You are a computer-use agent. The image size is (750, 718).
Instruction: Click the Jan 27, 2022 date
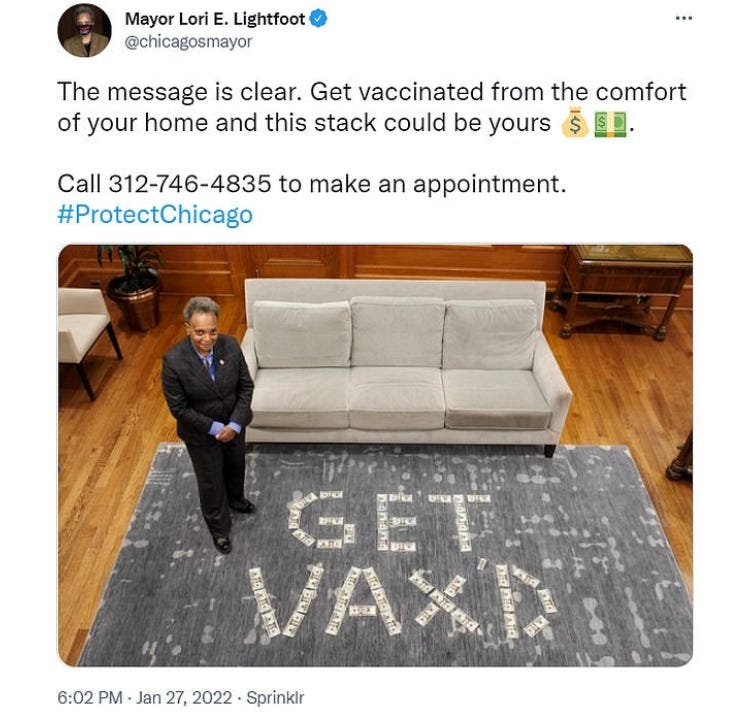(x=184, y=697)
